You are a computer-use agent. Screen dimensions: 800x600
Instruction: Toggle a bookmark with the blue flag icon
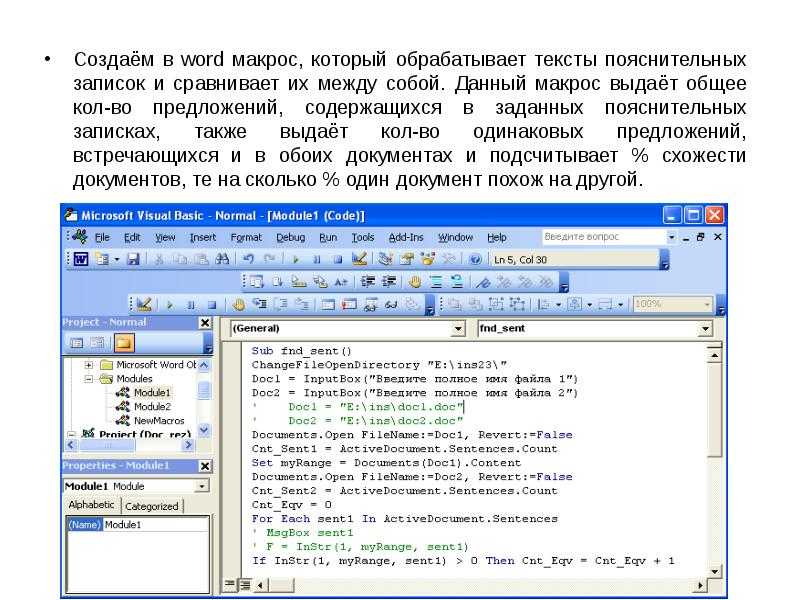click(484, 281)
